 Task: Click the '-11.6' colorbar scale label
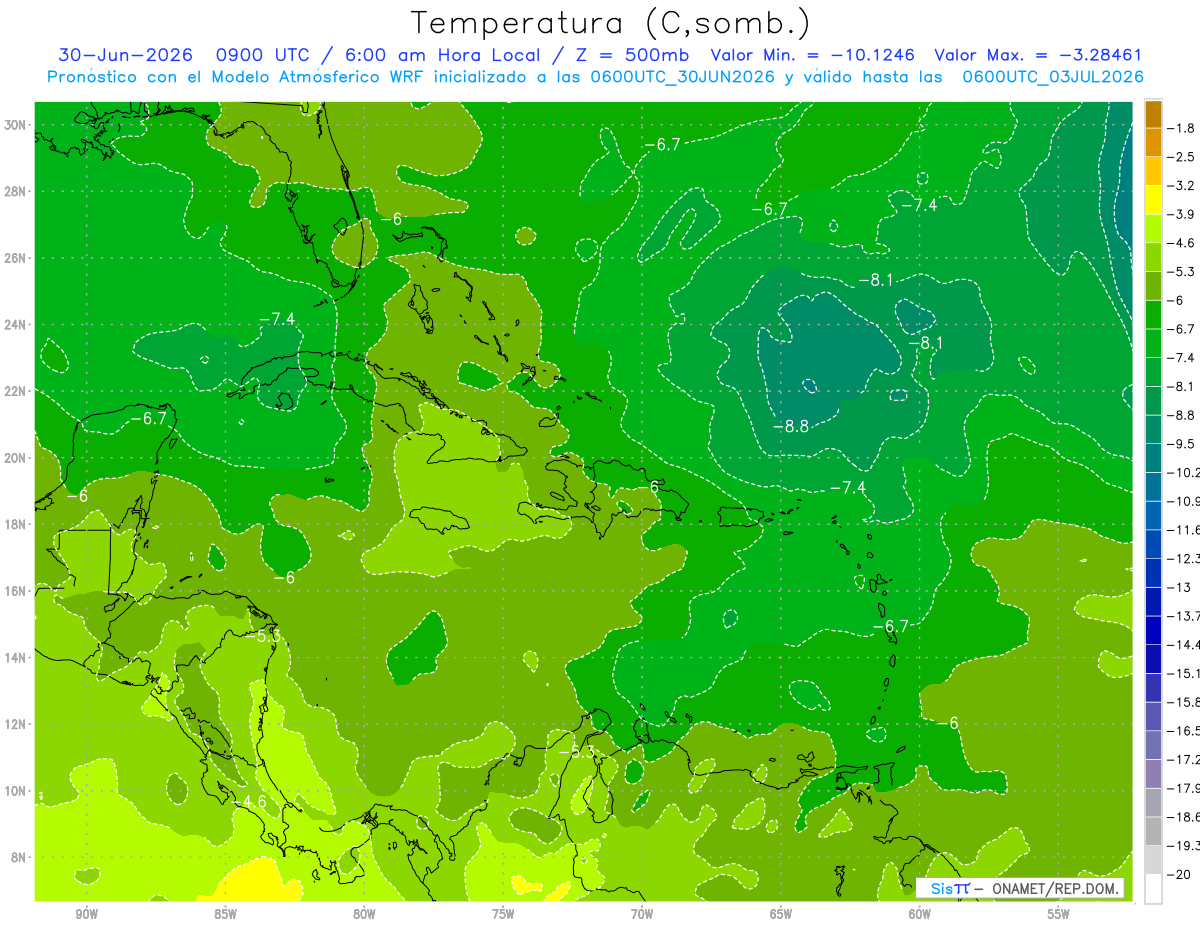pyautogui.click(x=1184, y=529)
